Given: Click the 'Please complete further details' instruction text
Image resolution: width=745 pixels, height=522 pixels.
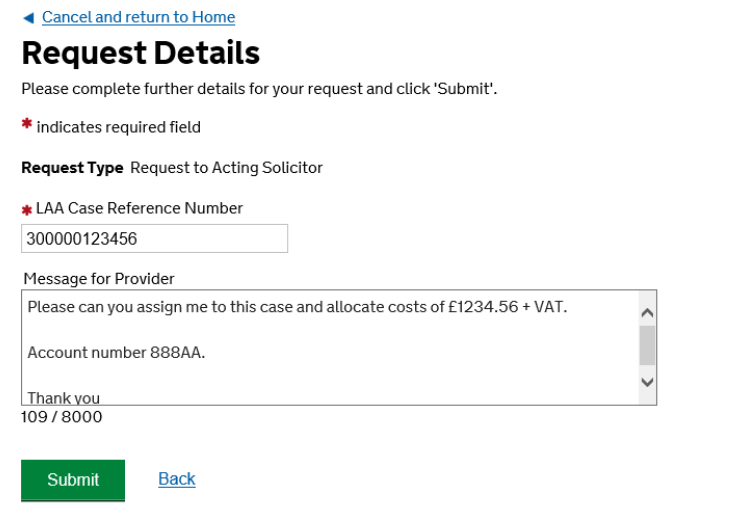Looking at the screenshot, I should 259,89.
